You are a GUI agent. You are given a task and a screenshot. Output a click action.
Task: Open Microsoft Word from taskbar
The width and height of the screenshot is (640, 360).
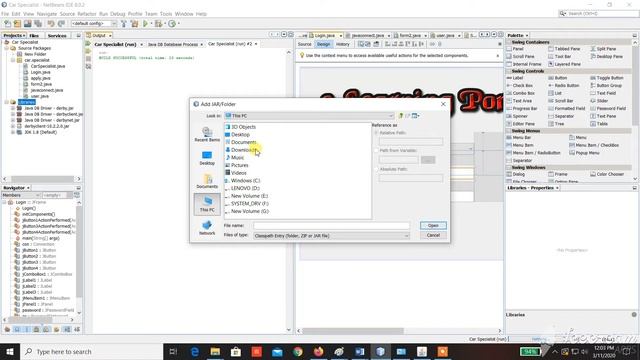point(360,351)
